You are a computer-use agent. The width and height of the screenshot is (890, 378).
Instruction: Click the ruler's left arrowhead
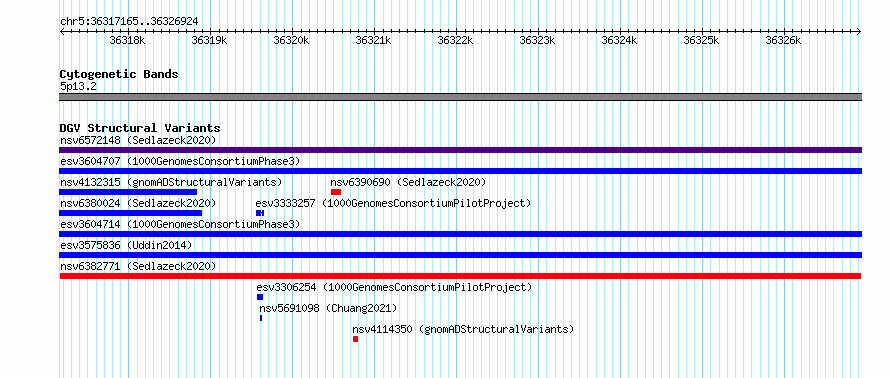click(62, 32)
